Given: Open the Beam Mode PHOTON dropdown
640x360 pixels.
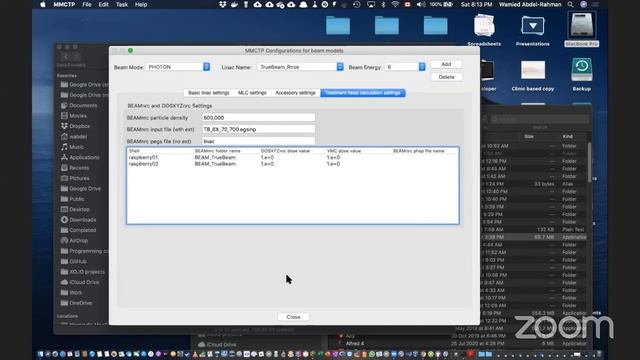Looking at the screenshot, I should pos(178,67).
